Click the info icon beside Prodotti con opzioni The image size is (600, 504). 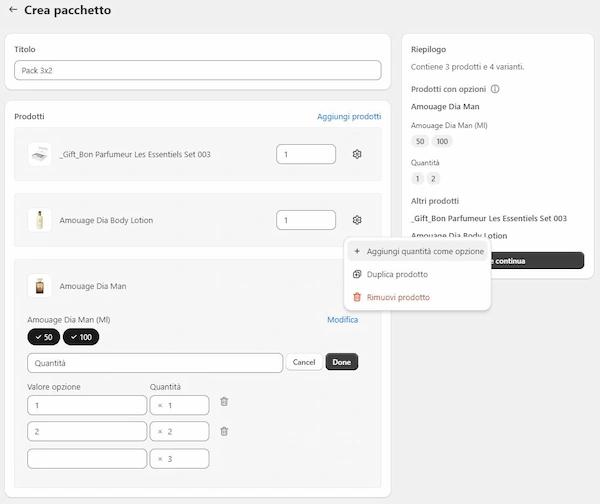point(495,89)
